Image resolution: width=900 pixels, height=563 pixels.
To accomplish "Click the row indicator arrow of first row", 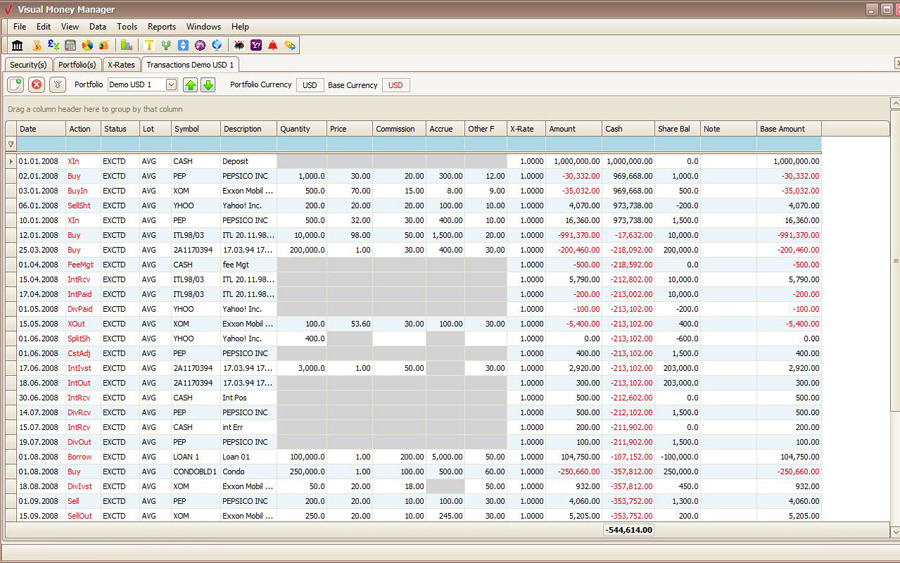I will point(11,161).
